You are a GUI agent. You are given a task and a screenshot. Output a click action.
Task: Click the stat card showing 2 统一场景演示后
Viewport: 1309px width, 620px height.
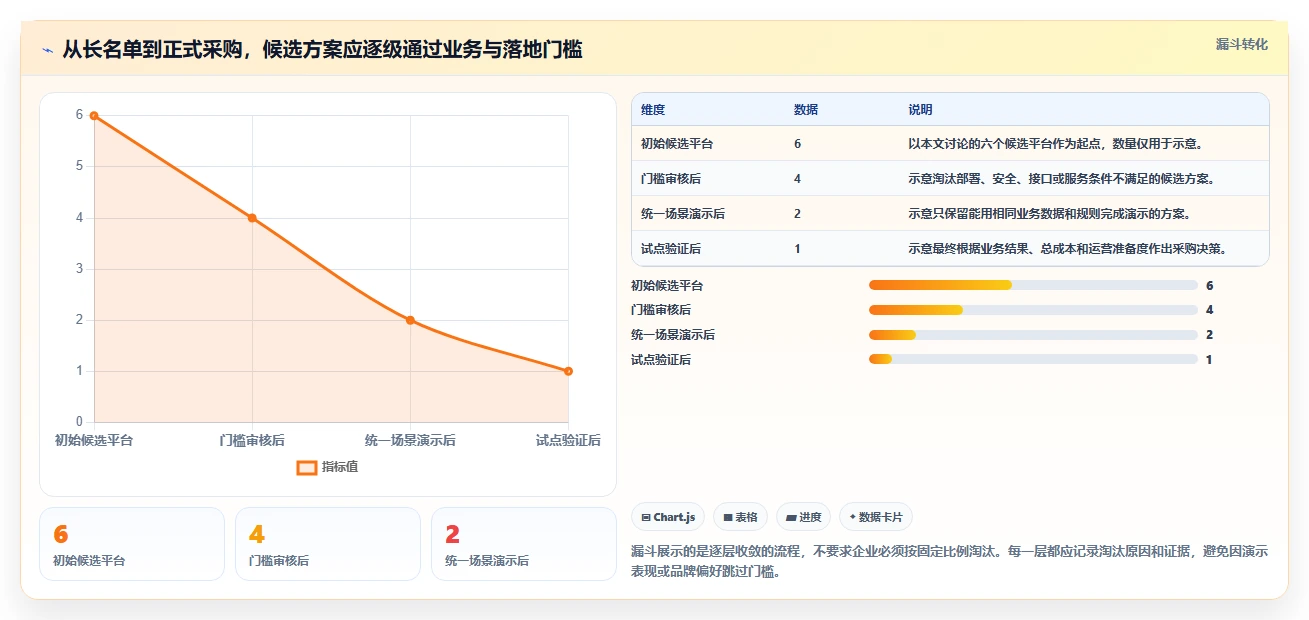[524, 544]
